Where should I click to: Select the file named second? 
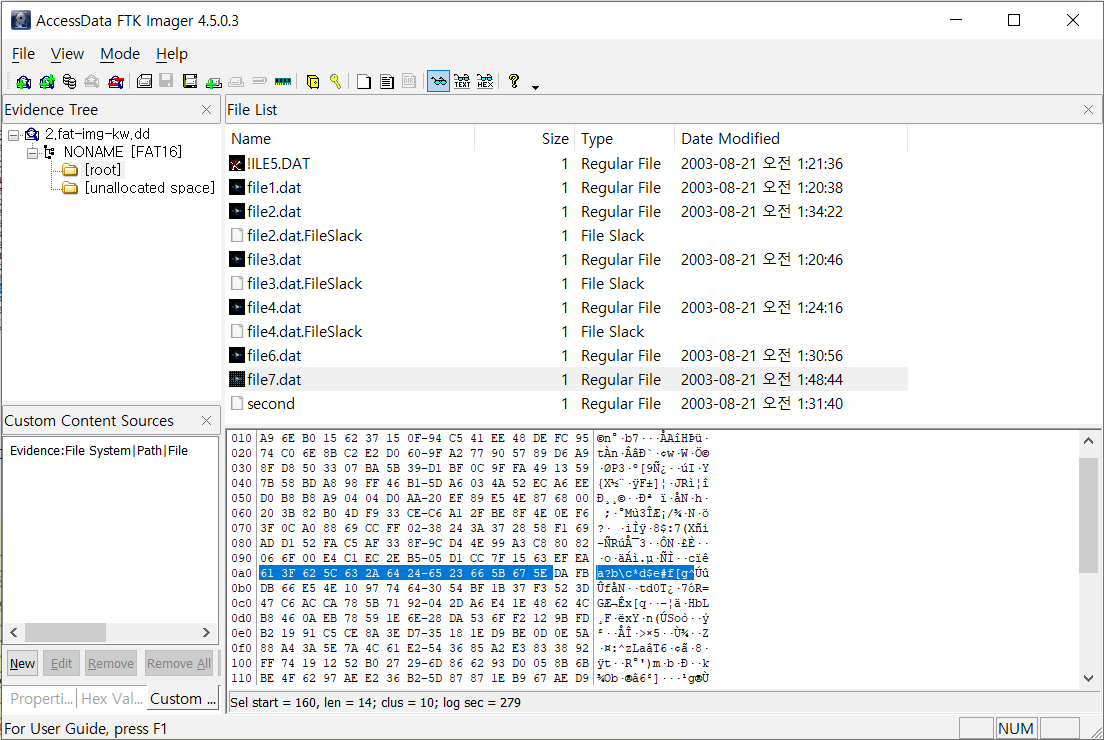pyautogui.click(x=270, y=403)
